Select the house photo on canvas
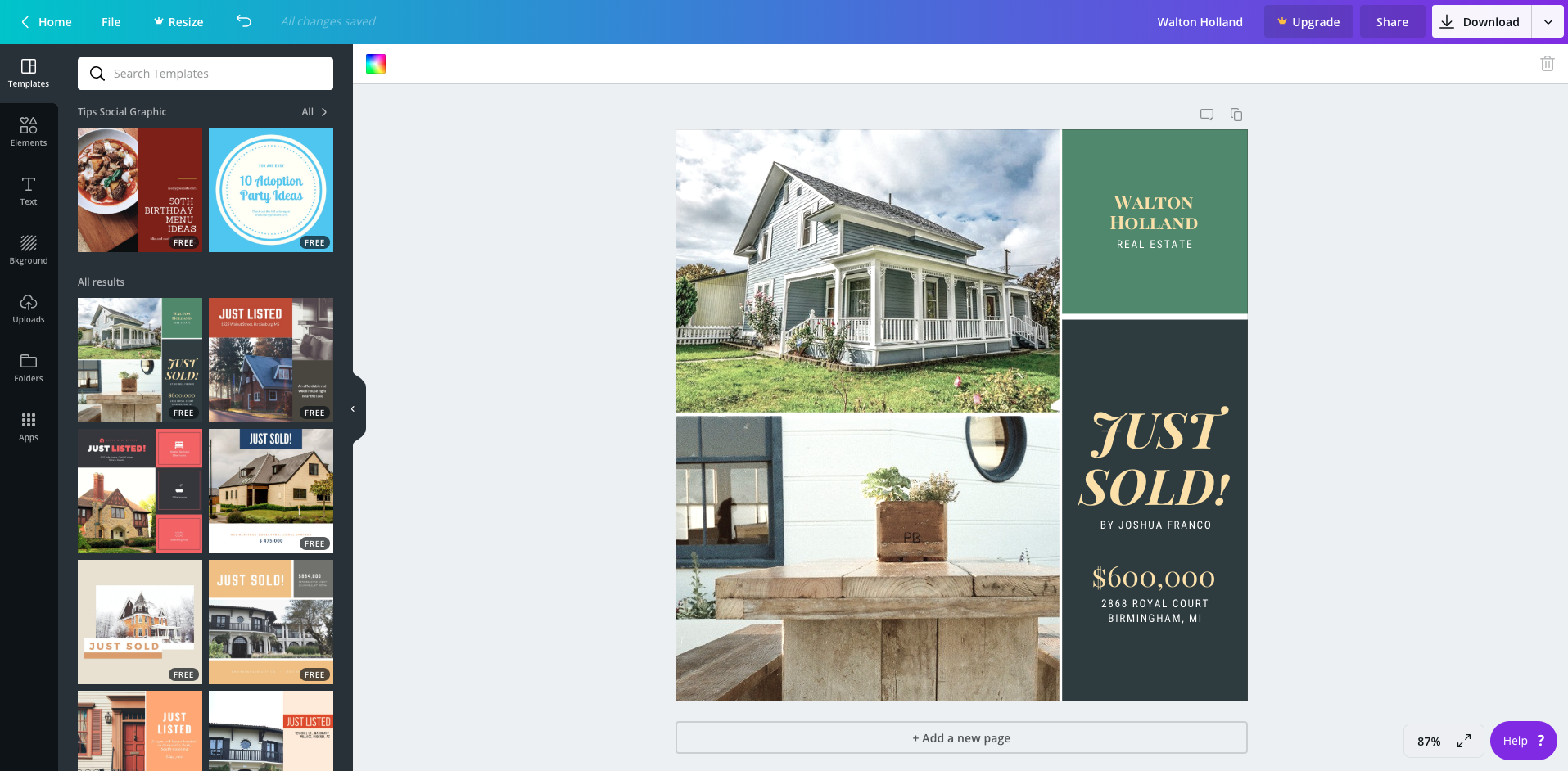This screenshot has height=771, width=1568. point(867,271)
